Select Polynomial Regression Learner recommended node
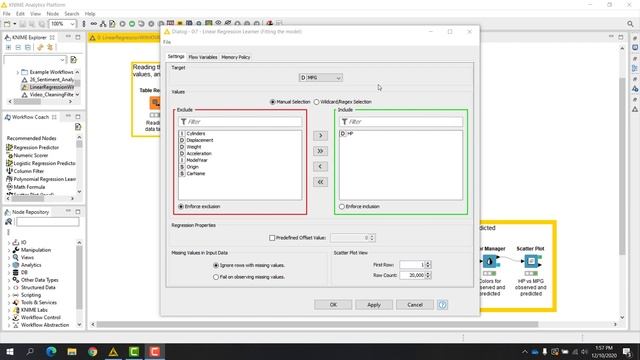This screenshot has width=640, height=360. (41, 179)
